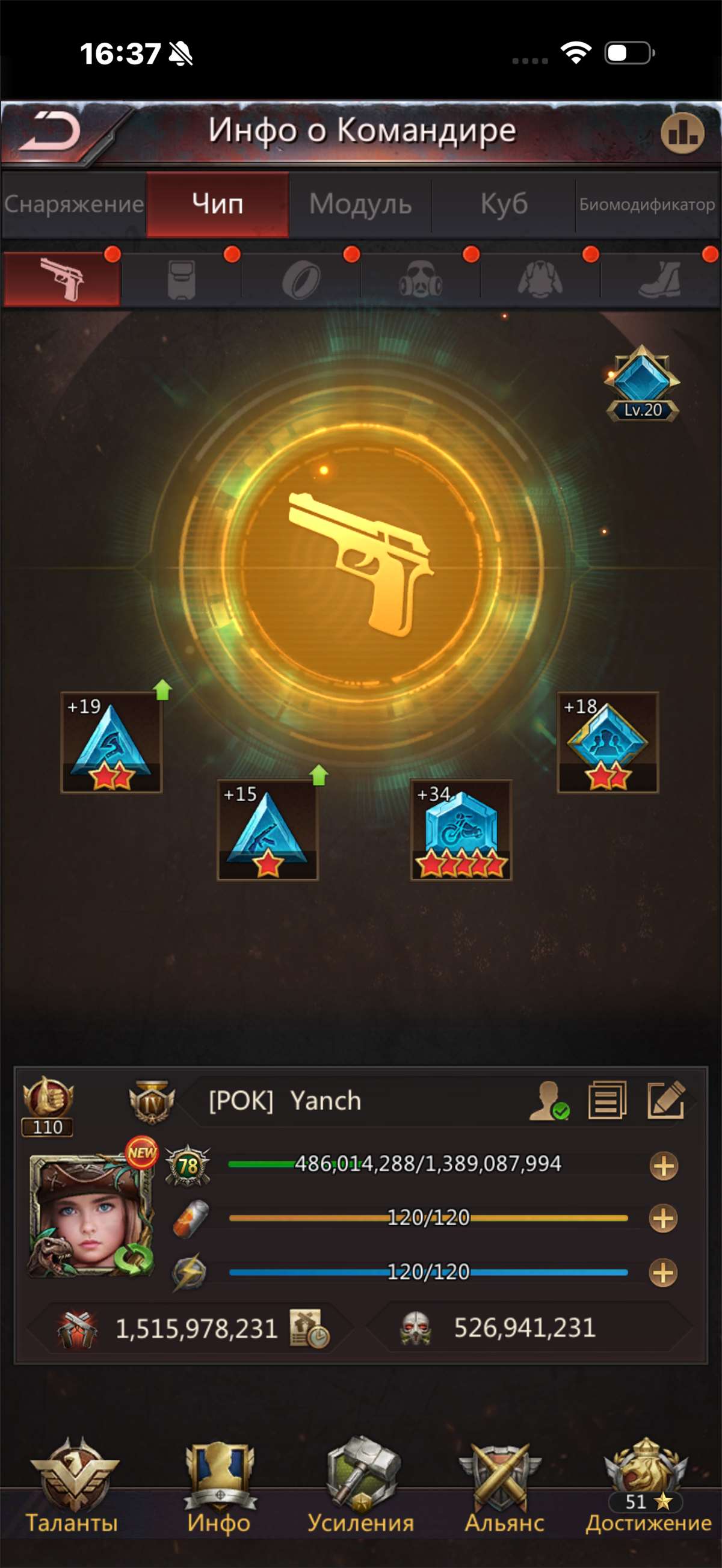
Task: Open the Альянс menu
Action: tap(504, 1486)
